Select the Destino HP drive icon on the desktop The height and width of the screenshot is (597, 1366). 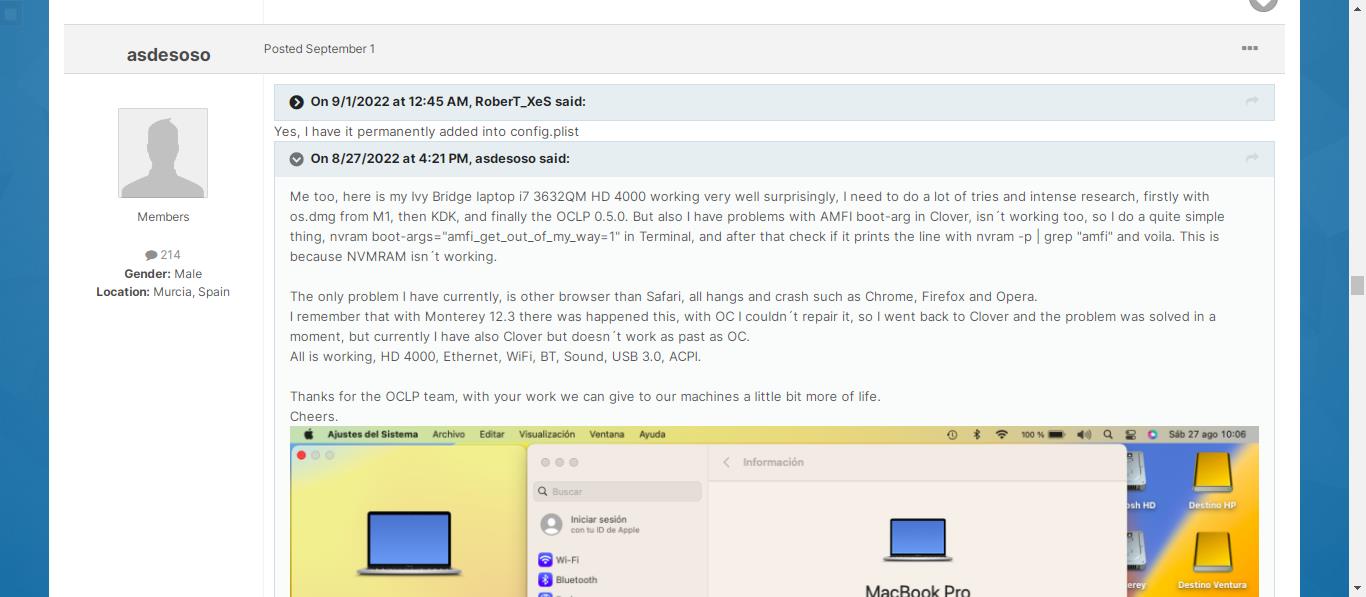1212,470
